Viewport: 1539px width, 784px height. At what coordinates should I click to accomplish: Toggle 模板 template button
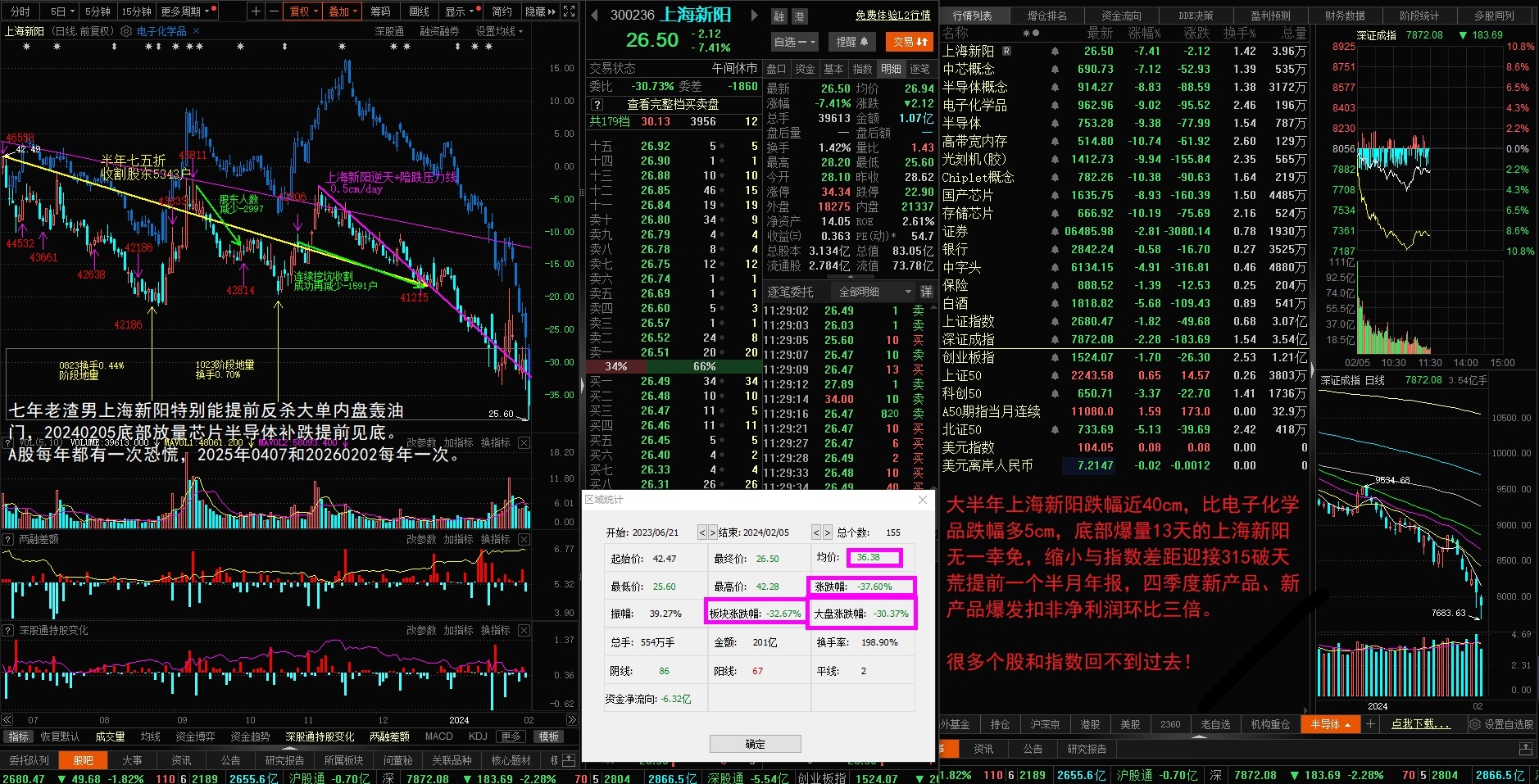point(549,736)
